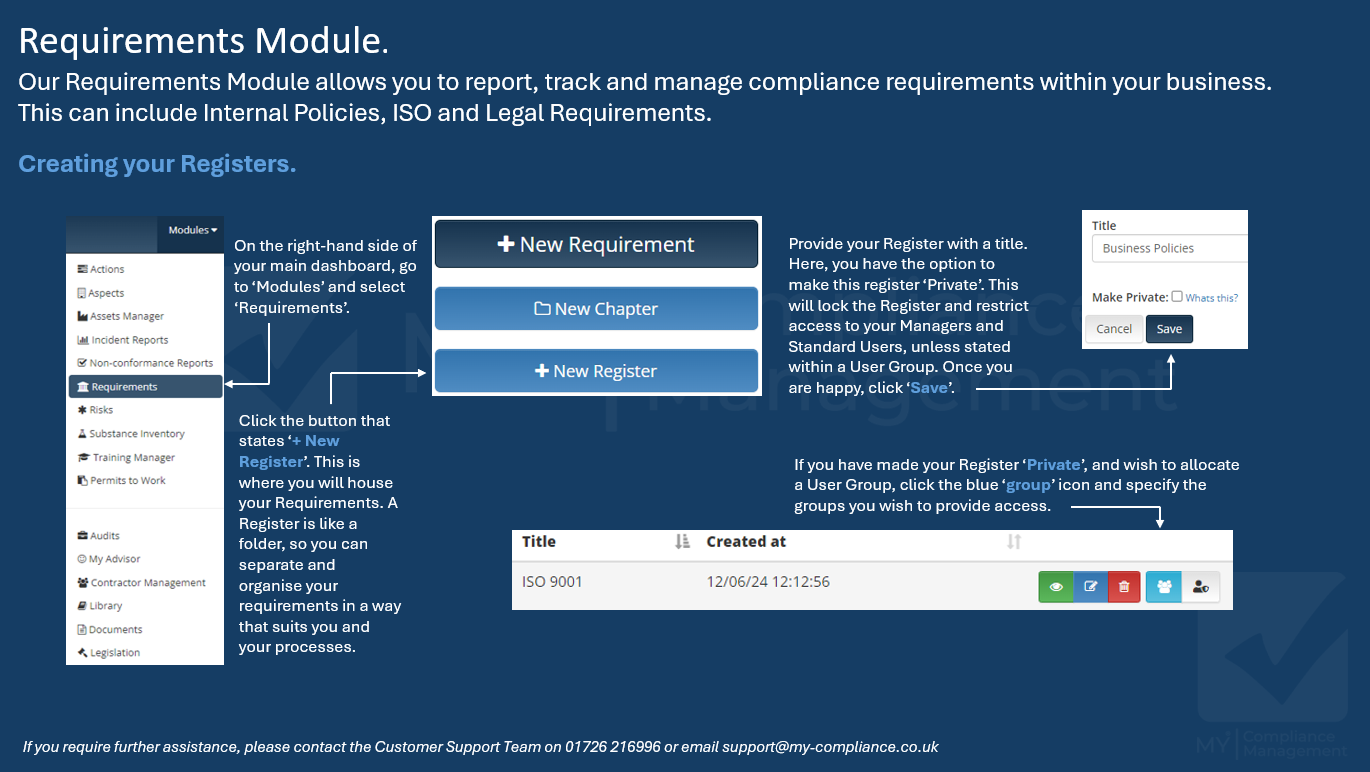The image size is (1370, 772).
Task: Select the ISO 9001 register row
Action: [x=552, y=582]
